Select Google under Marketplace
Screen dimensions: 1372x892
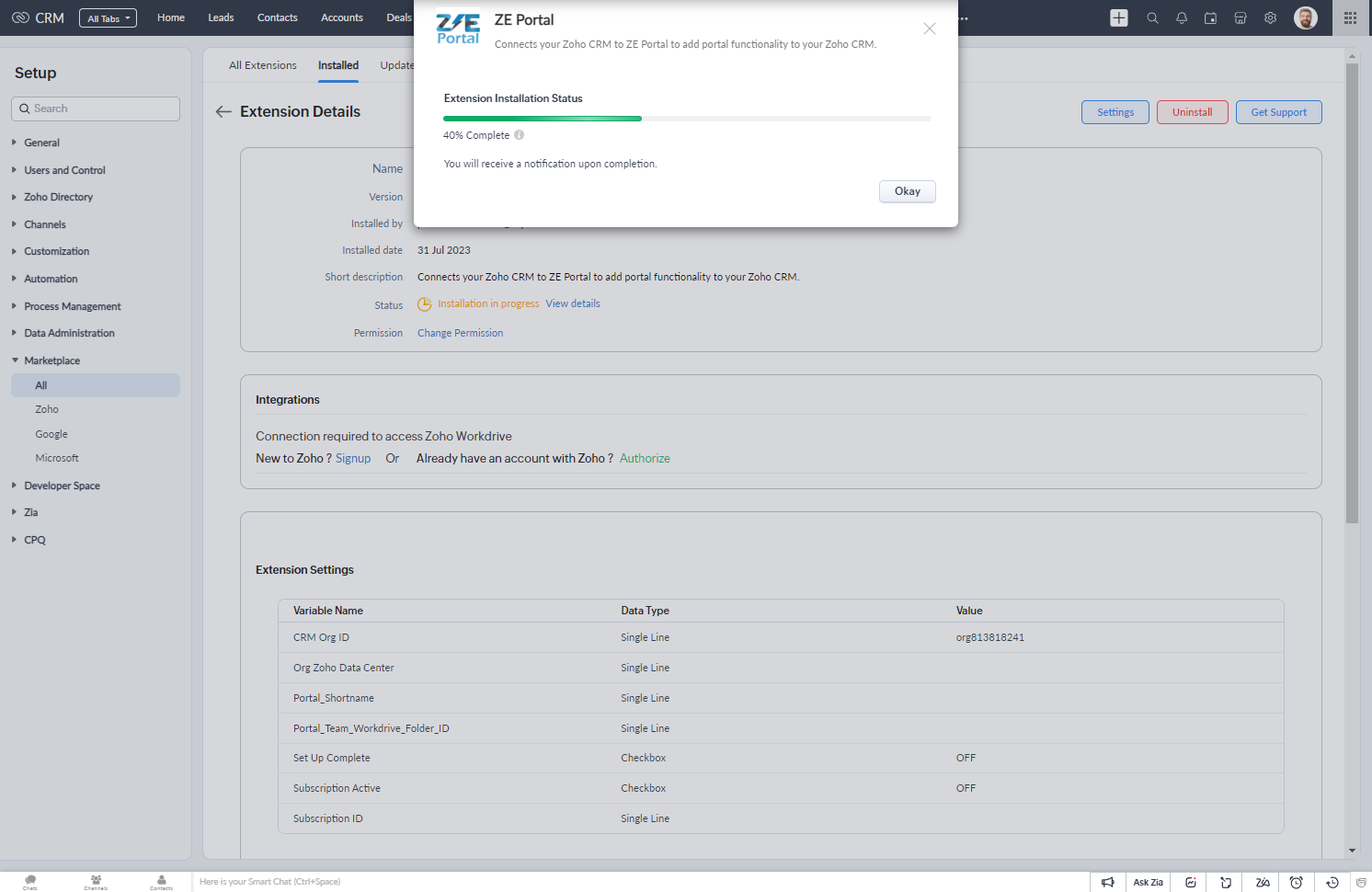[x=51, y=434]
